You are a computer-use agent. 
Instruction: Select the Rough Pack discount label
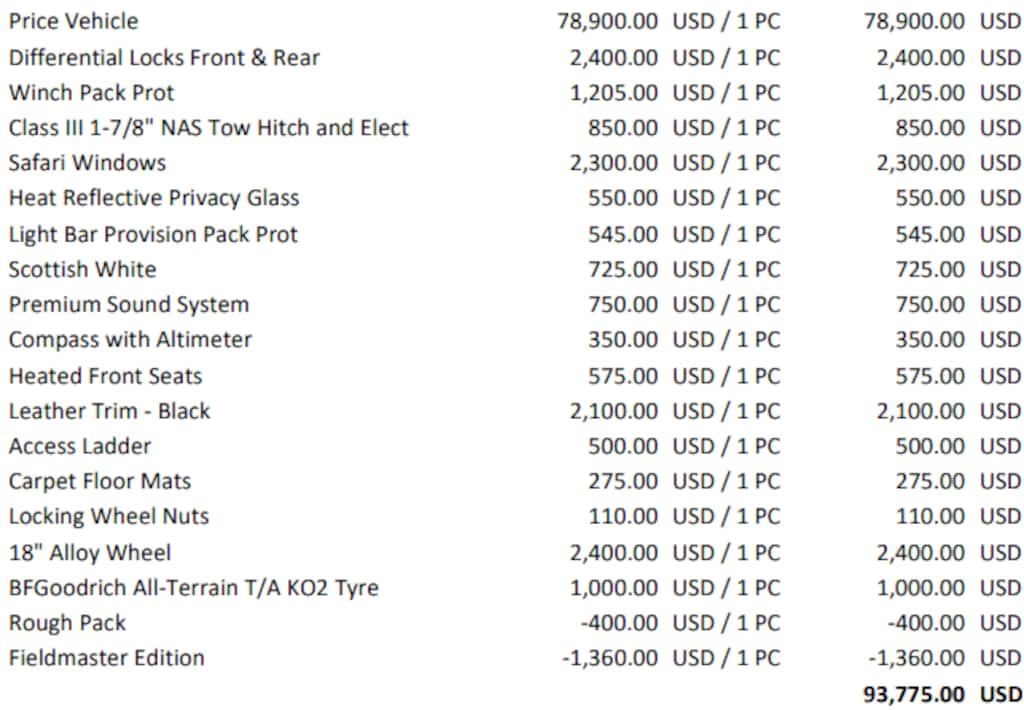67,623
